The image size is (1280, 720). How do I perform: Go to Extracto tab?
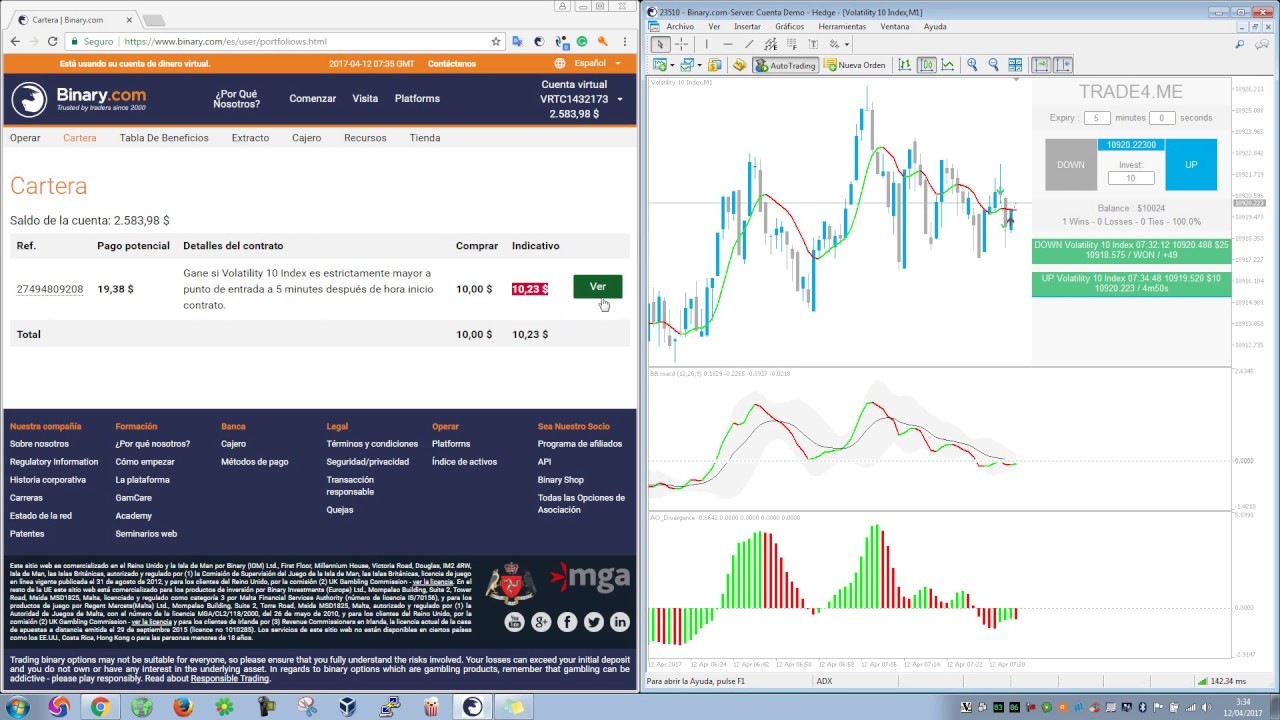pos(250,138)
